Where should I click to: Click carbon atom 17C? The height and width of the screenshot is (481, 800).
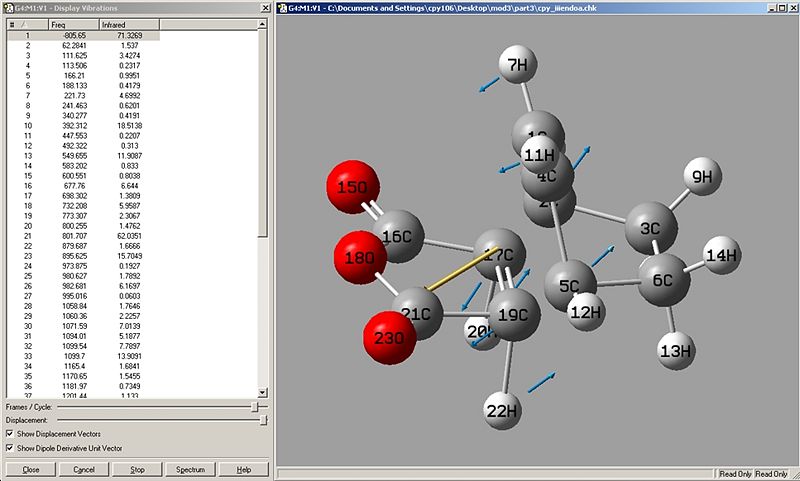[500, 254]
